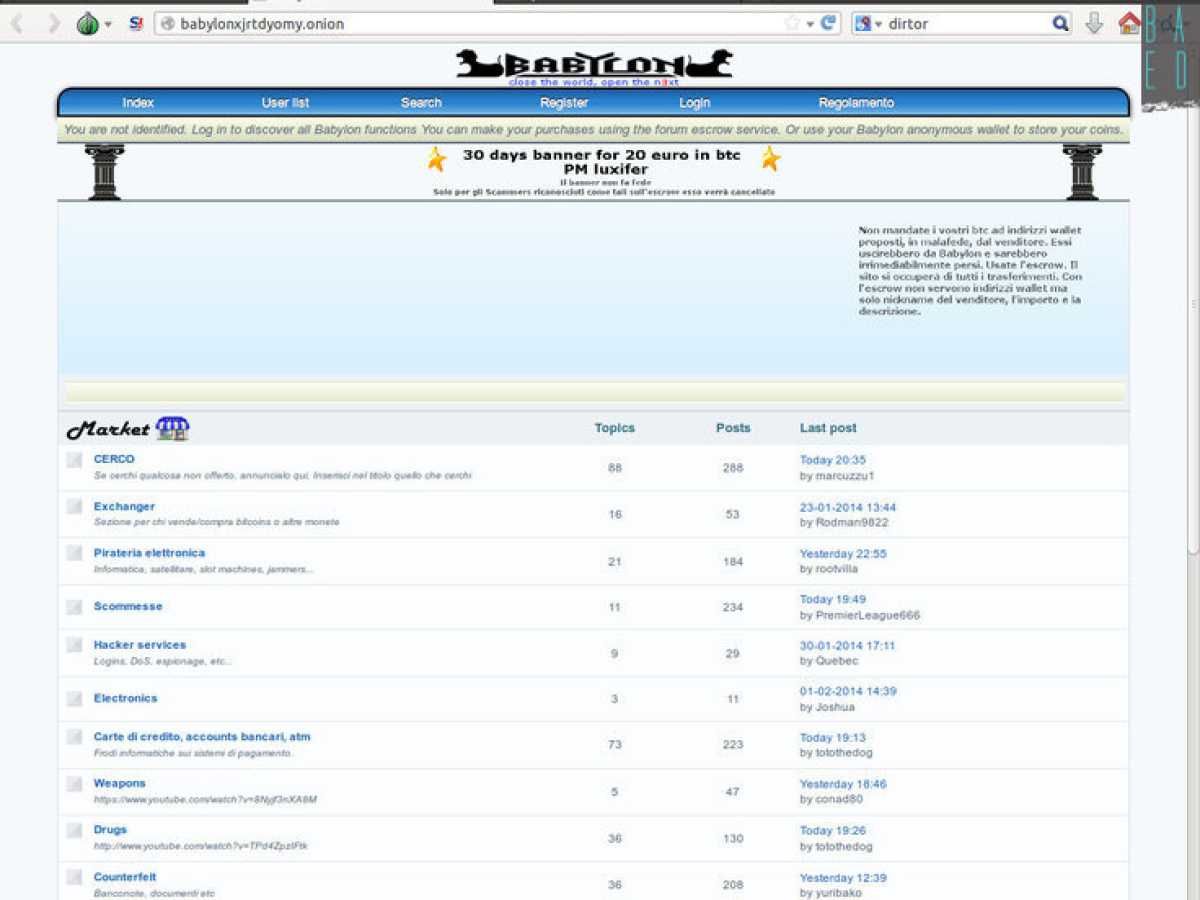Click the NoScript S icon beside address bar
The width and height of the screenshot is (1200, 900).
tap(136, 23)
